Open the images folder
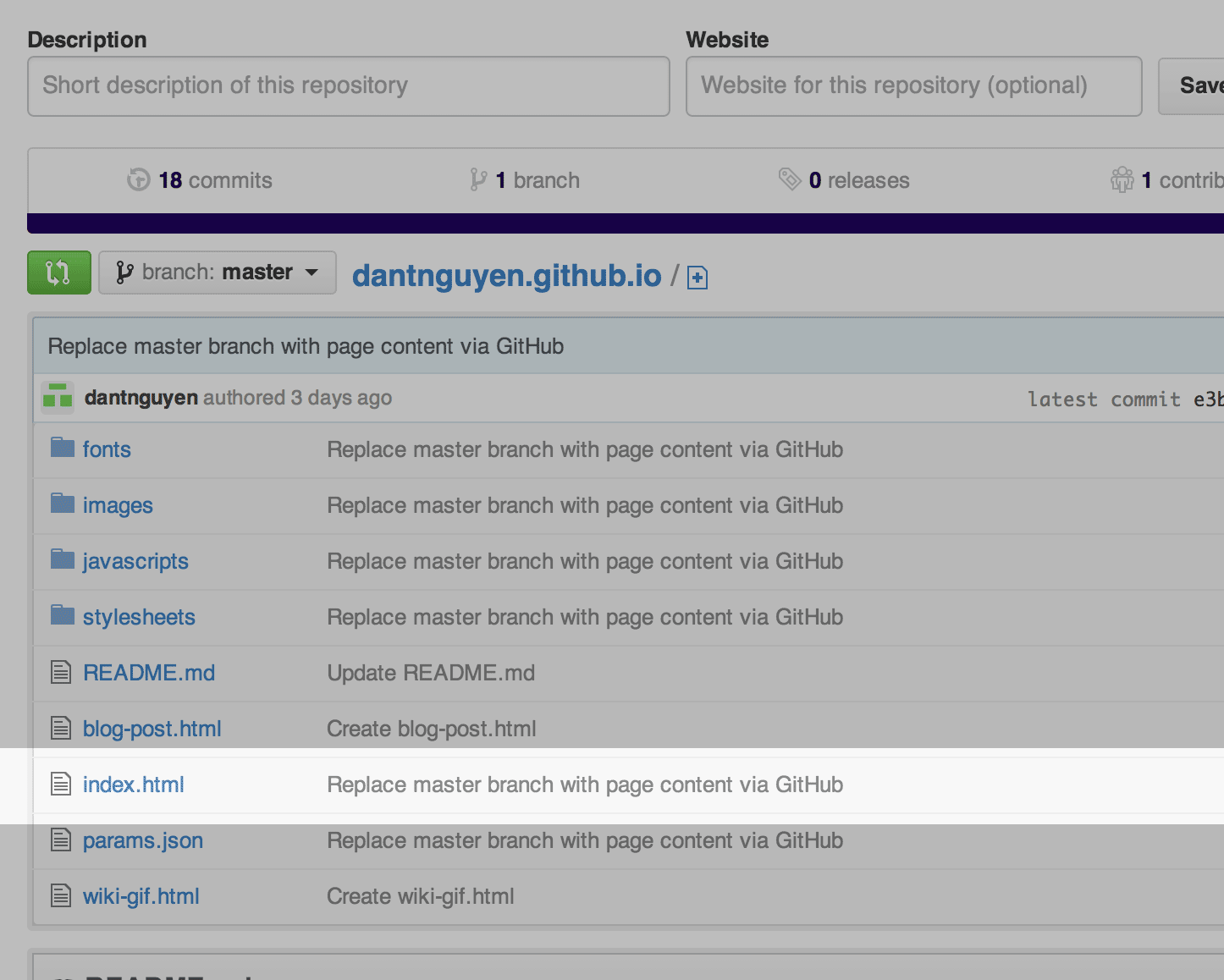The width and height of the screenshot is (1224, 980). 118,505
